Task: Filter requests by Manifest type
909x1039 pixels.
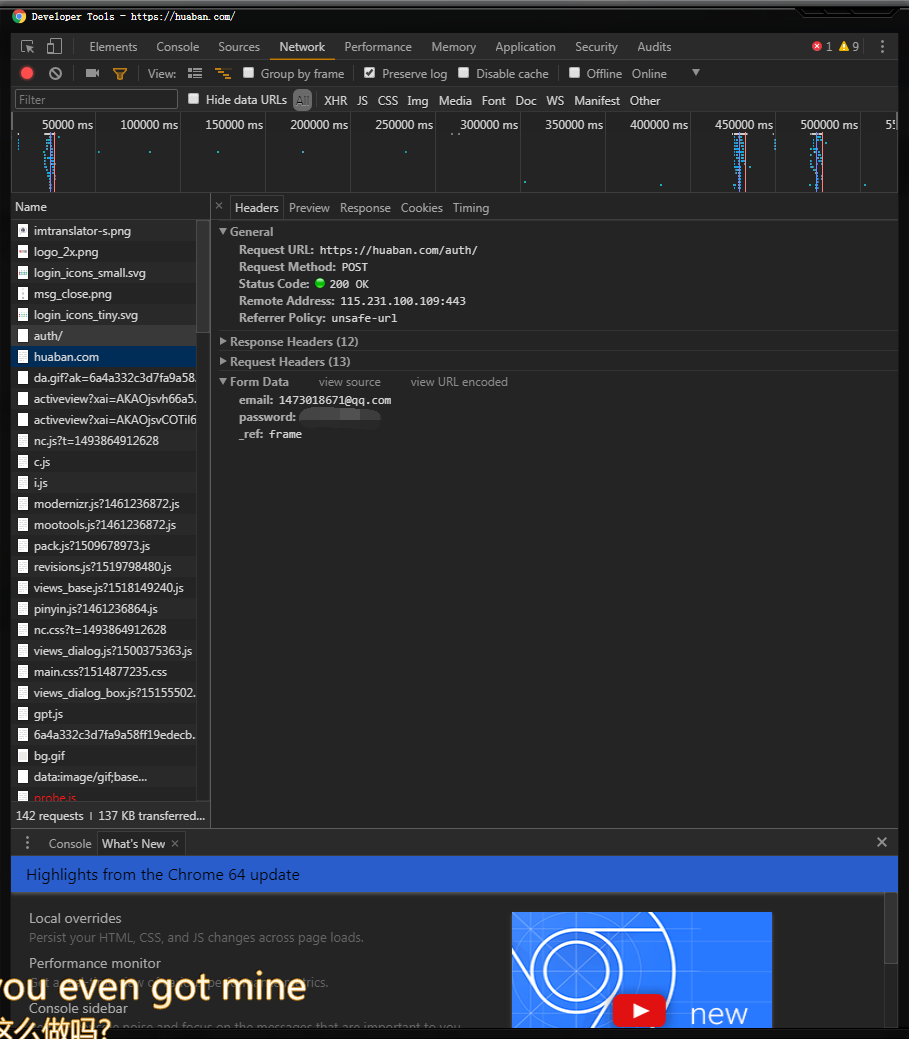Action: 597,100
